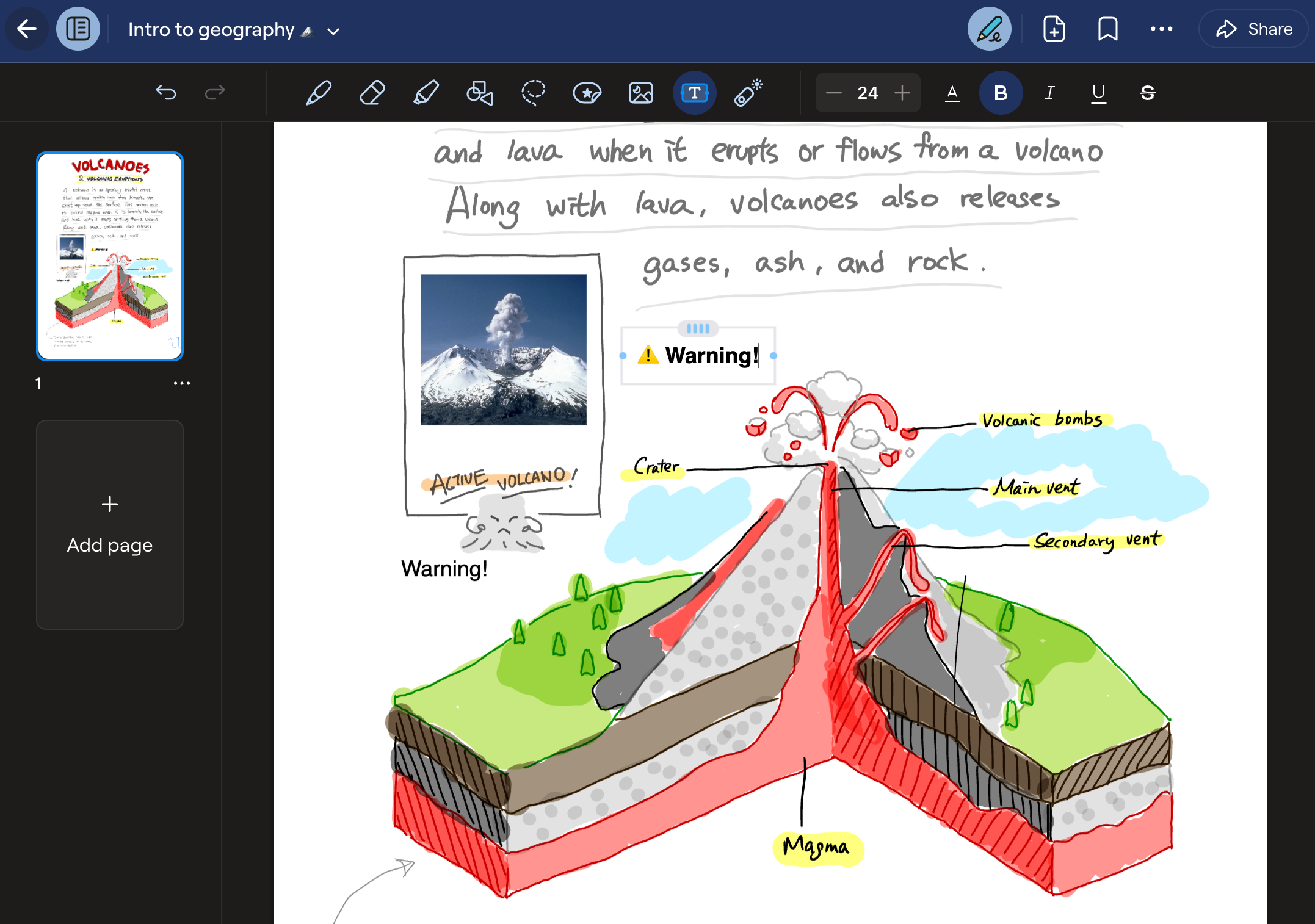The height and width of the screenshot is (924, 1315).
Task: Select the Magic pen tool
Action: coord(748,92)
